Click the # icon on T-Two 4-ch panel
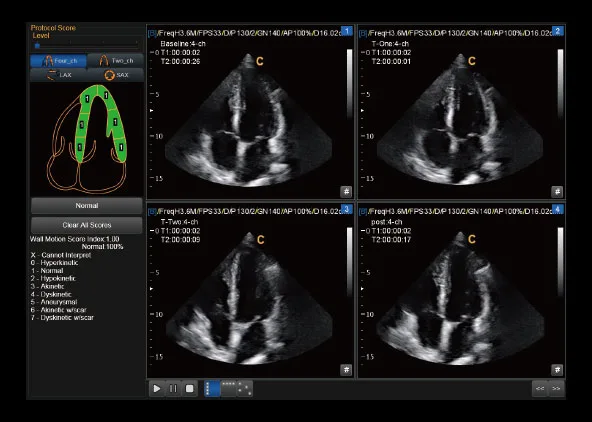Image resolution: width=592 pixels, height=422 pixels. [x=346, y=370]
